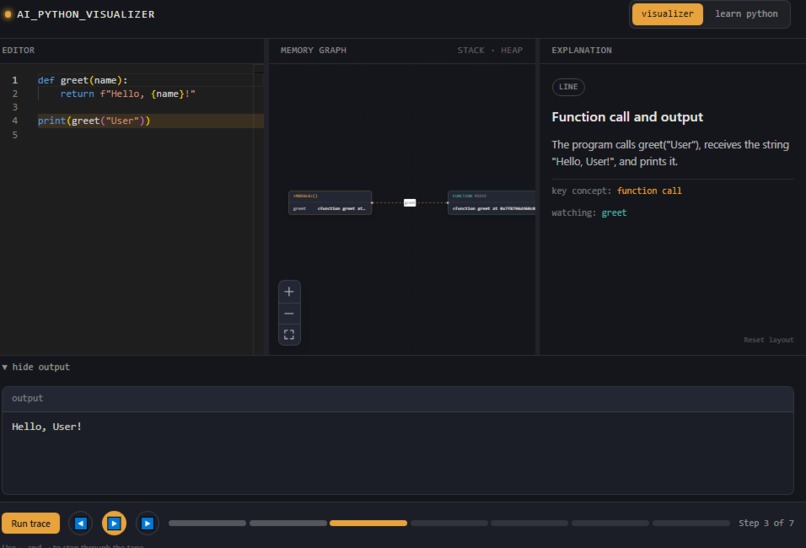Click line number 5 in editor gutter
This screenshot has height=548, width=806.
coord(15,135)
